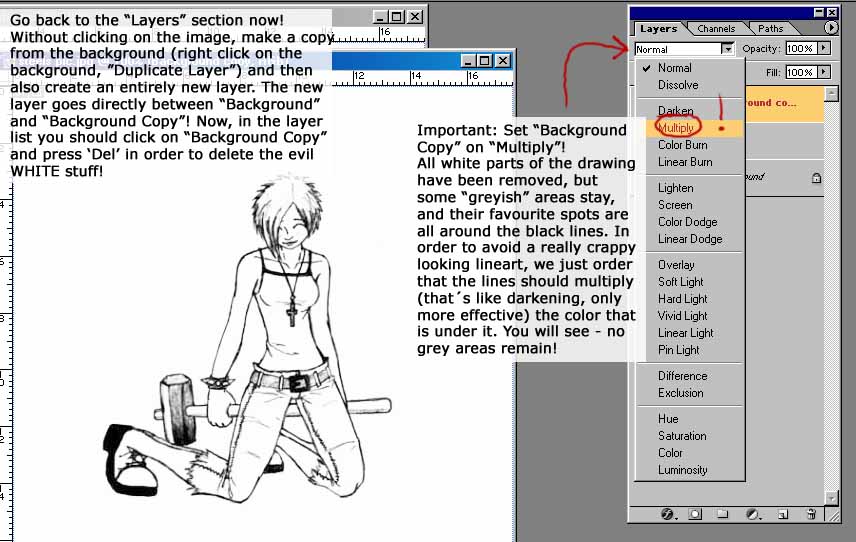Screen dimensions: 856x542
Task: Click the horizontal ruler of front document
Action: click(422, 78)
